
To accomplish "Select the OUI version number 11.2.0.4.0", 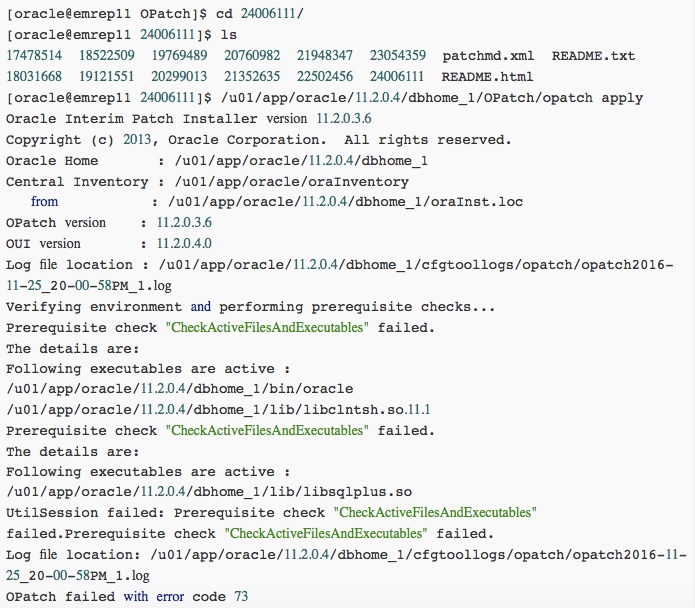I will point(184,244).
